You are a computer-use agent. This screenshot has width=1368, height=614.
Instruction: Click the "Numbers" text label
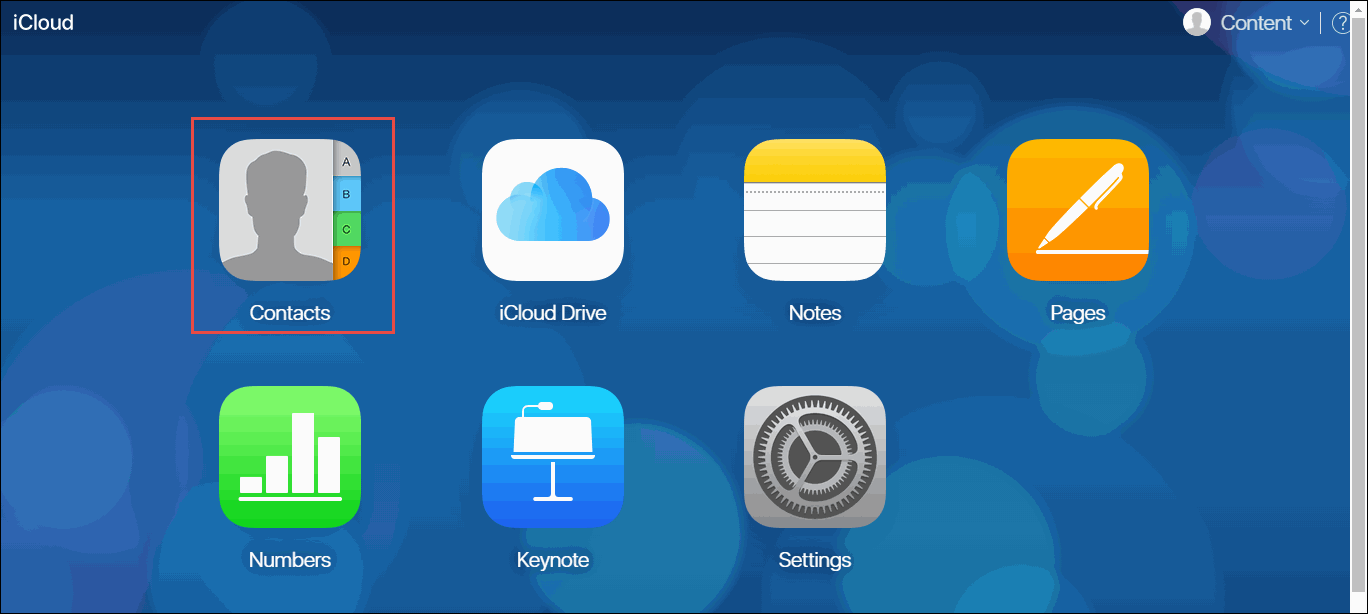[290, 560]
